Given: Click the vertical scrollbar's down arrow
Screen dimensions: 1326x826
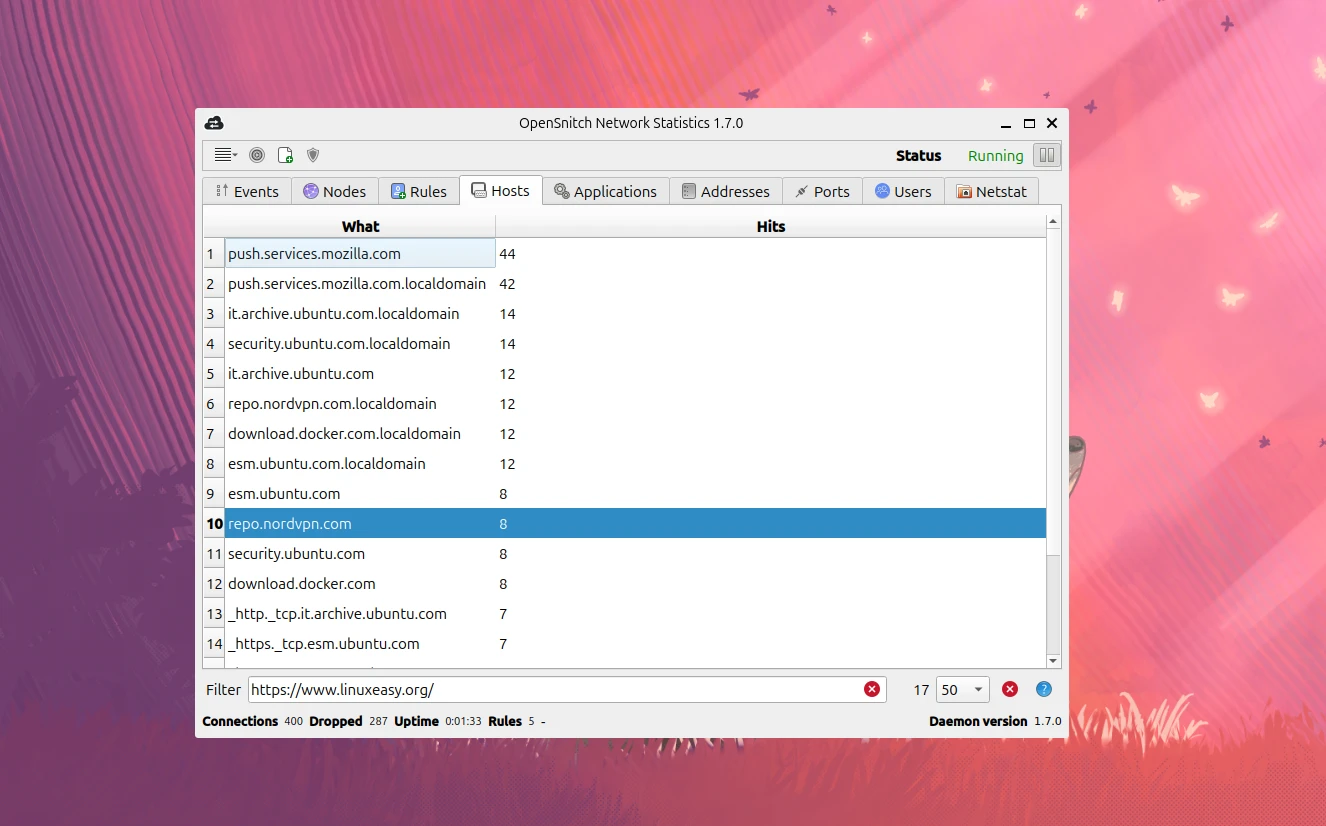Looking at the screenshot, I should (1053, 661).
